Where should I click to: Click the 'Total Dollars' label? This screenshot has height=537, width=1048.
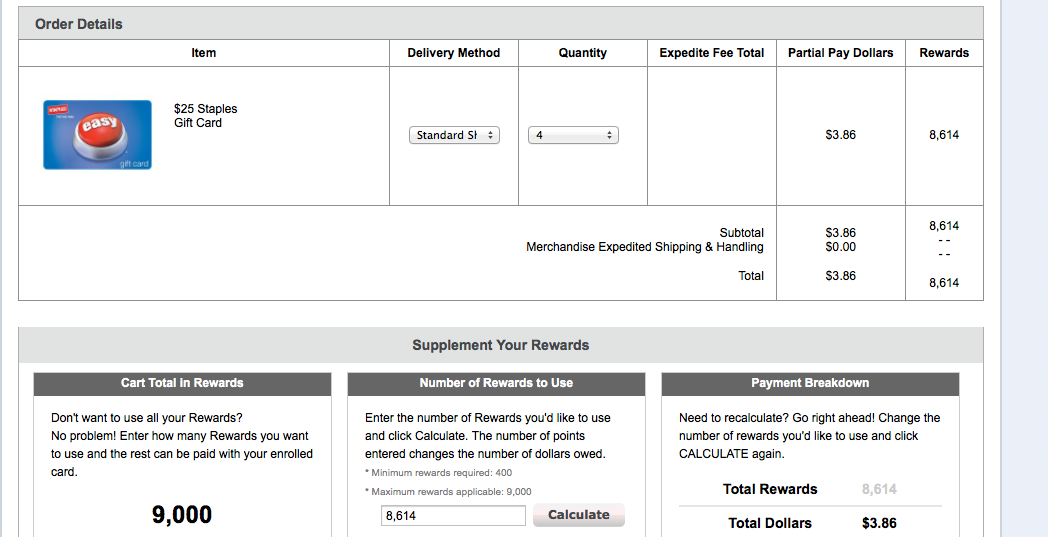[770, 523]
